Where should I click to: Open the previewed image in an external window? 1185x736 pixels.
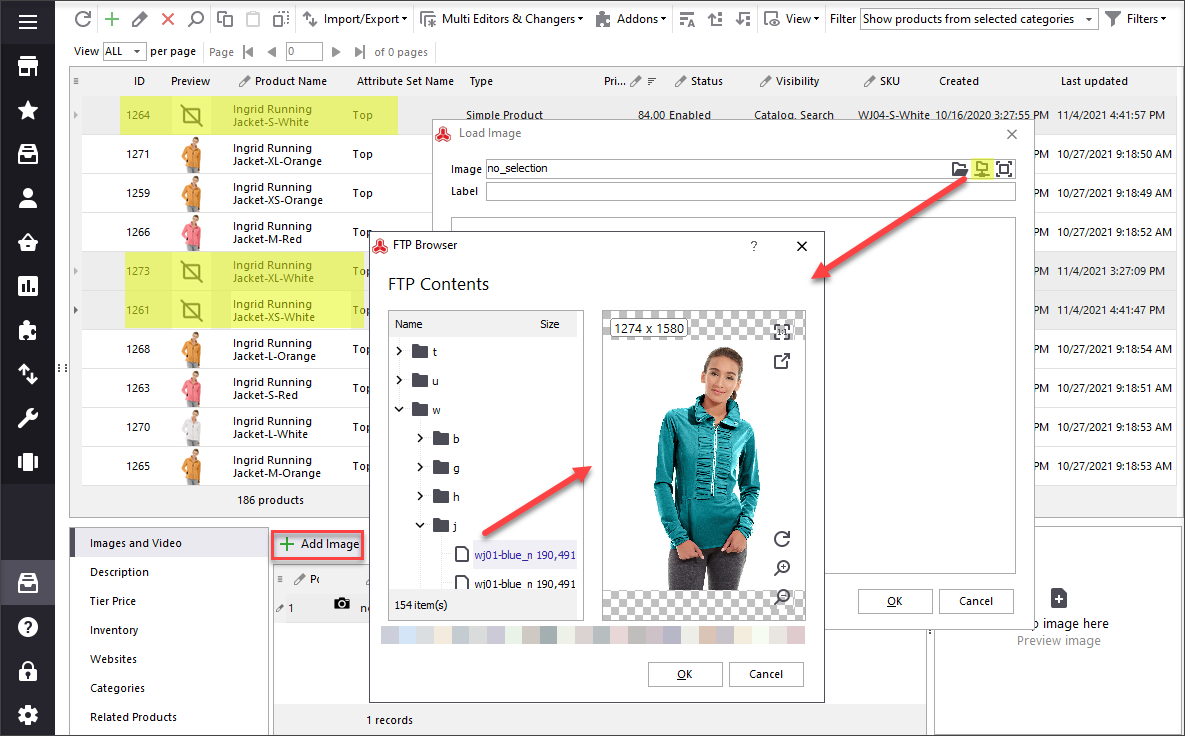tap(782, 361)
